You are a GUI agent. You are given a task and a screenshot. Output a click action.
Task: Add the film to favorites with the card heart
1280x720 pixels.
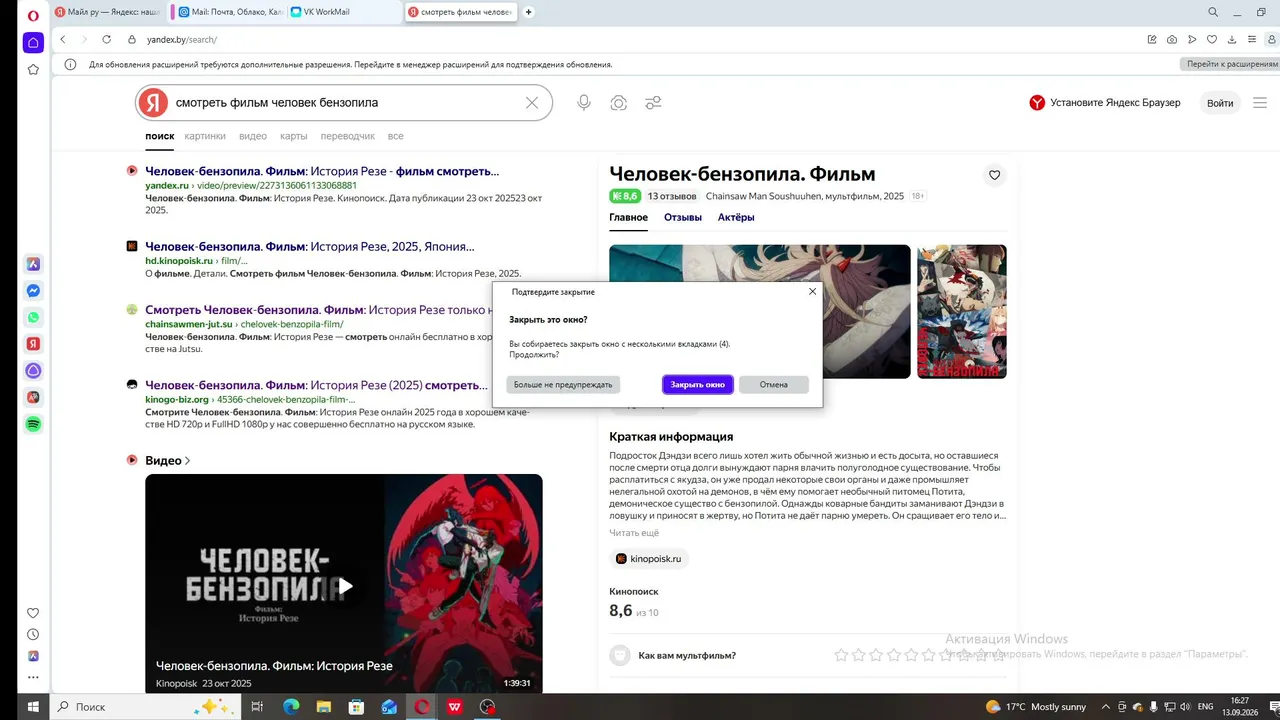pos(994,175)
